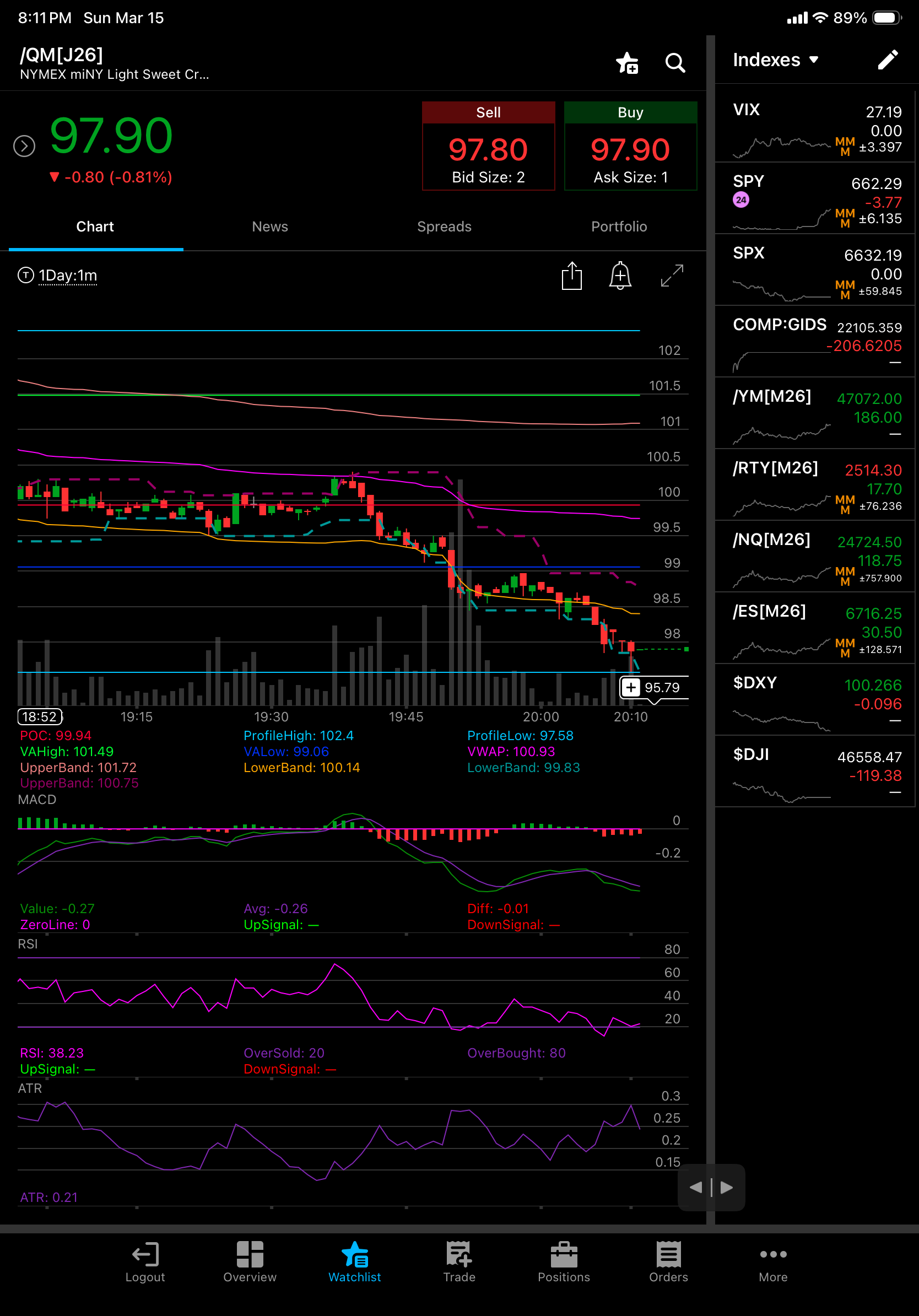Tap the 95.79 price marker plus button
This screenshot has height=1316, width=919.
(x=630, y=687)
